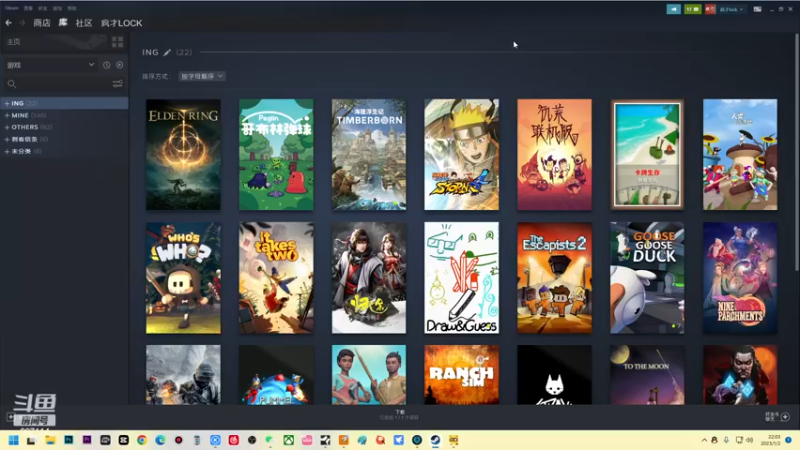This screenshot has width=800, height=450.
Task: Open the 卡牌生存 card survival cover
Action: tap(647, 155)
